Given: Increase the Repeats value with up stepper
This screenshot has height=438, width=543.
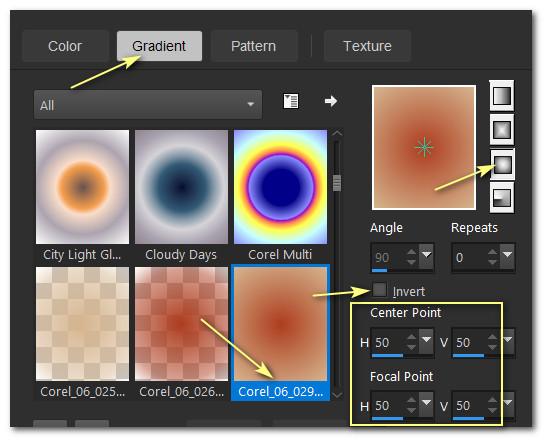Looking at the screenshot, I should (492, 252).
